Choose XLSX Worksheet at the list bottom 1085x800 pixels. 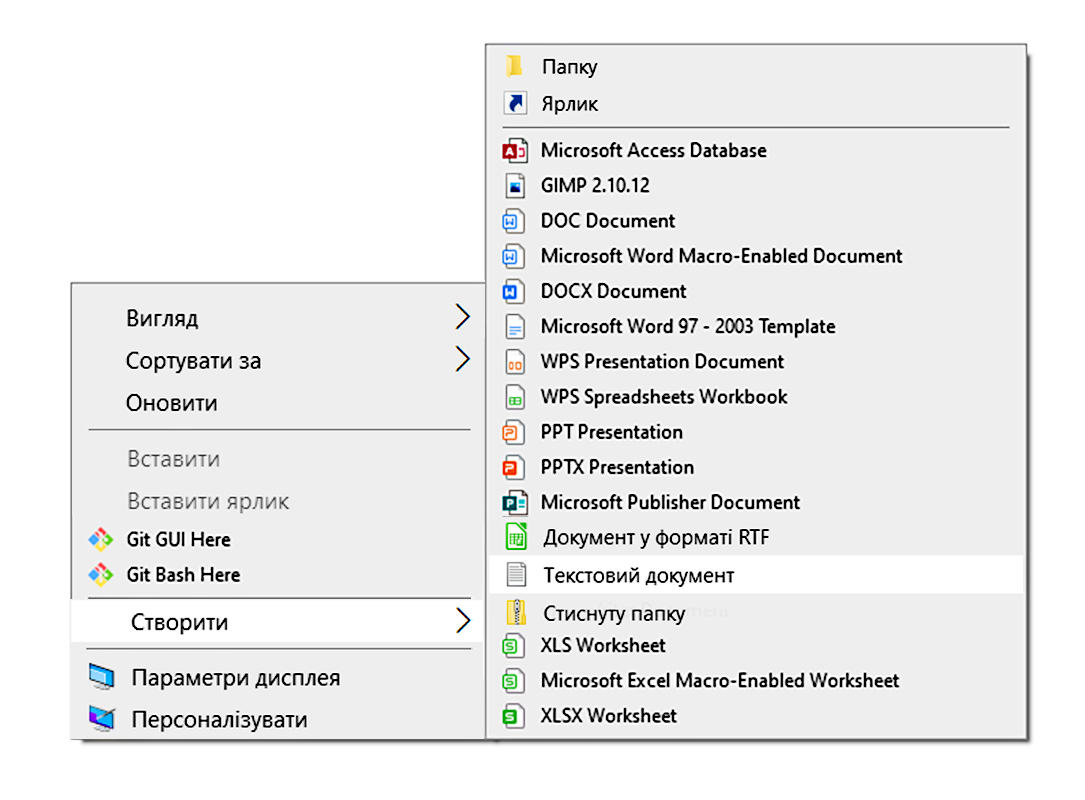tap(608, 716)
